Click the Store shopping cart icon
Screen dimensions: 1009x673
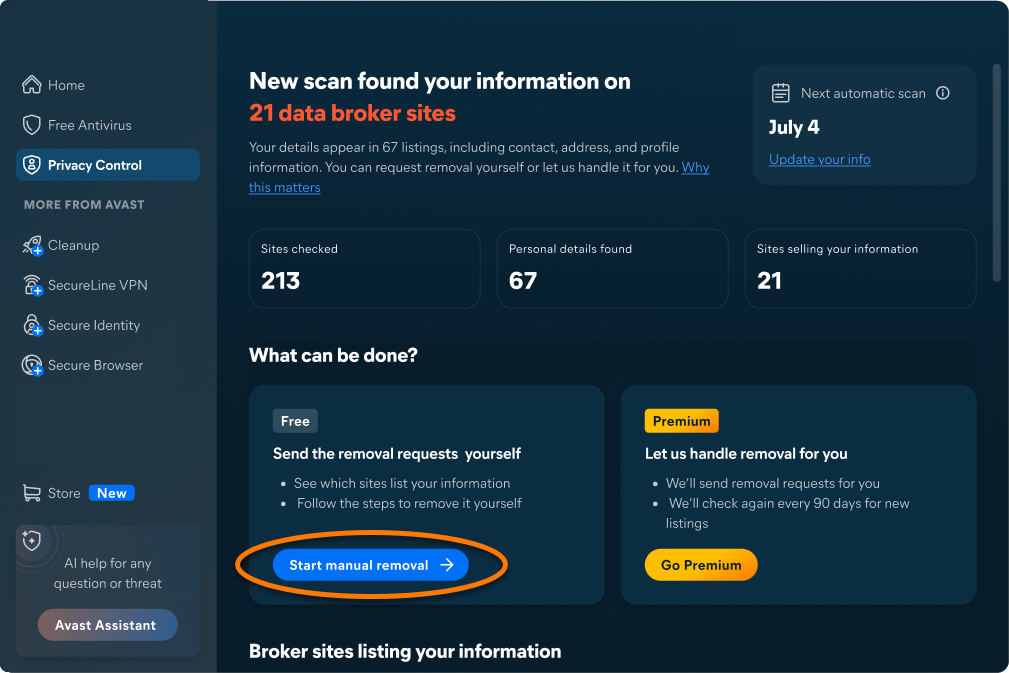coord(32,493)
